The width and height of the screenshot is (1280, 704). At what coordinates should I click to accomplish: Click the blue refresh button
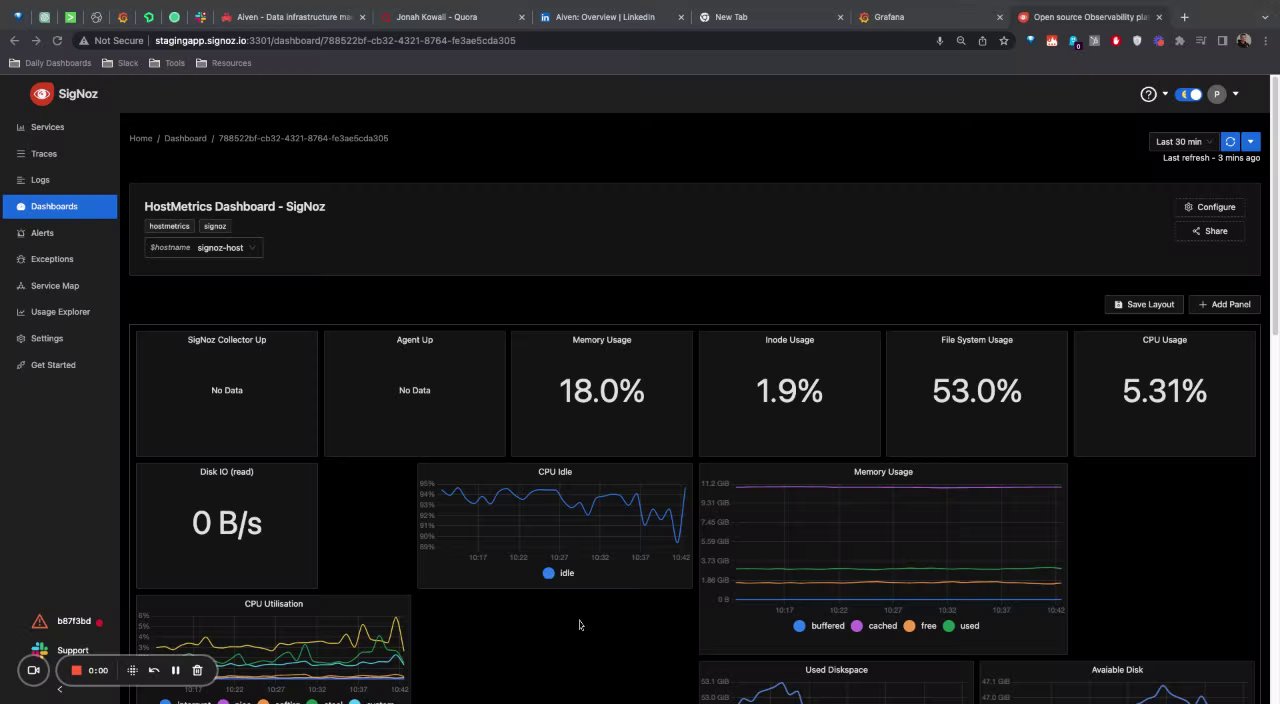point(1230,142)
